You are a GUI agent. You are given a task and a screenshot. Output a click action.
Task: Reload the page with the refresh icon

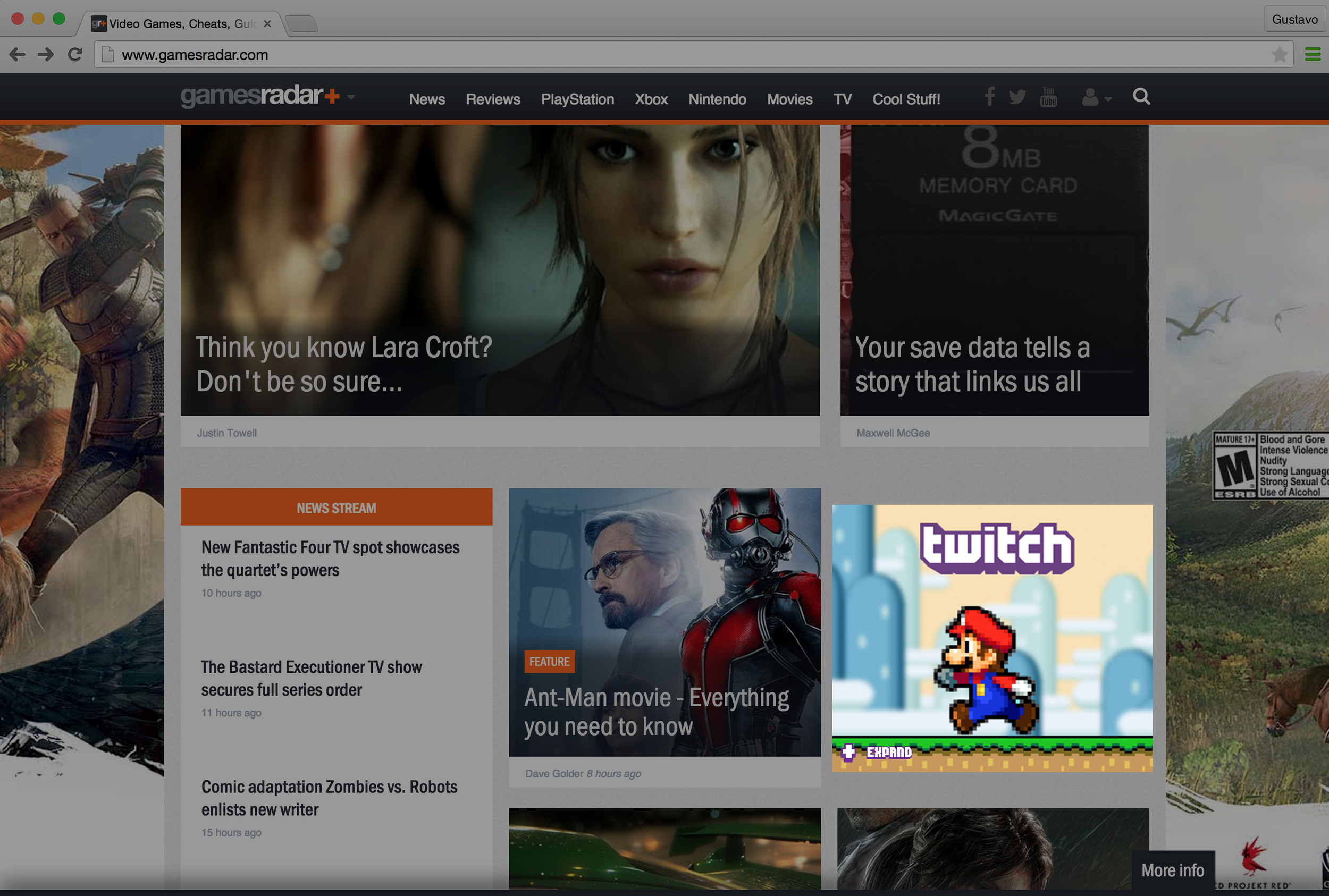(x=75, y=55)
